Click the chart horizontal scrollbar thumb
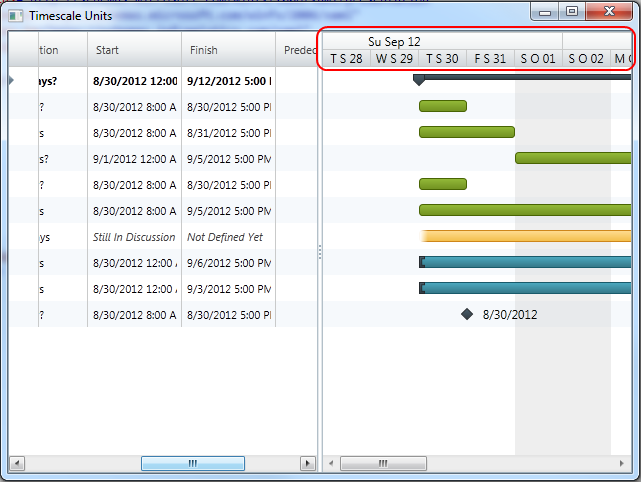This screenshot has height=482, width=641. (x=383, y=463)
